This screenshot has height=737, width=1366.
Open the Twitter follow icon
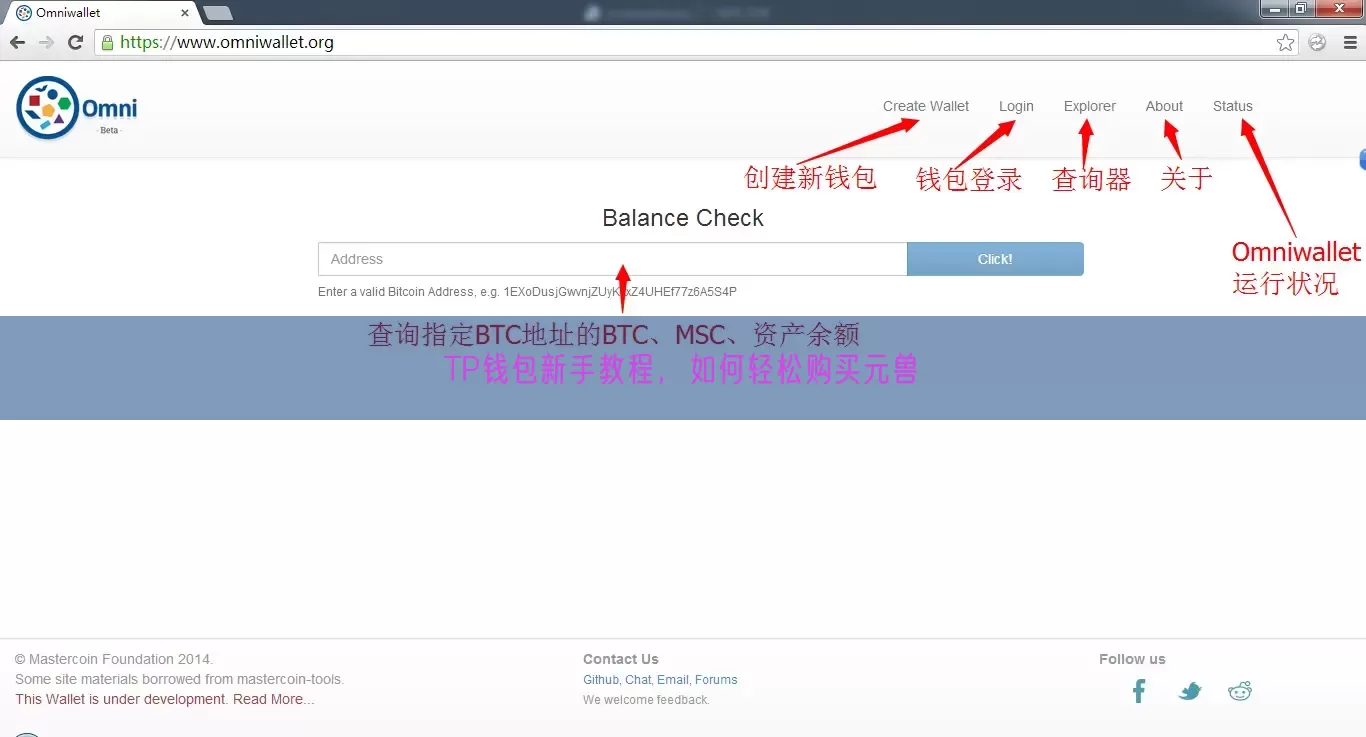[1189, 691]
